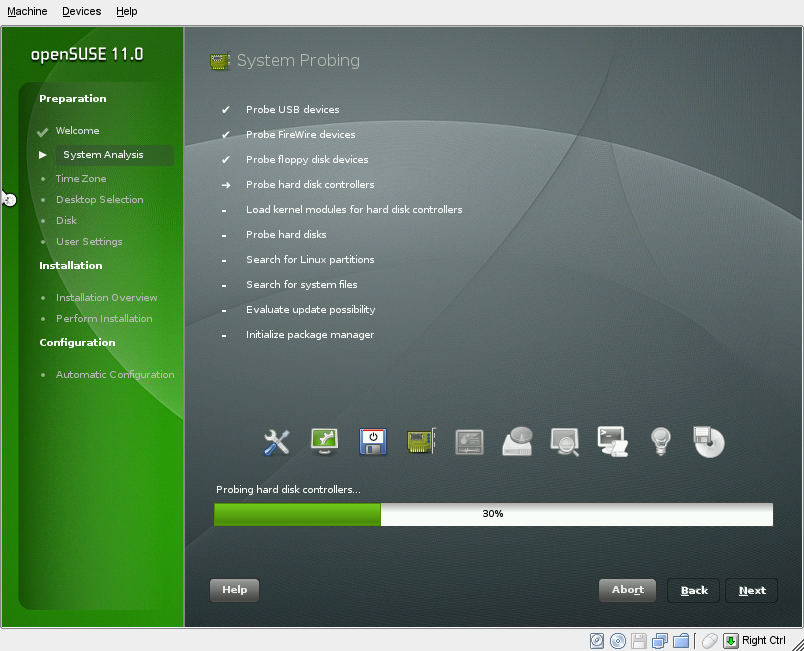Viewport: 804px width, 651px height.
Task: Select the Desktop Selection step
Action: coord(99,200)
